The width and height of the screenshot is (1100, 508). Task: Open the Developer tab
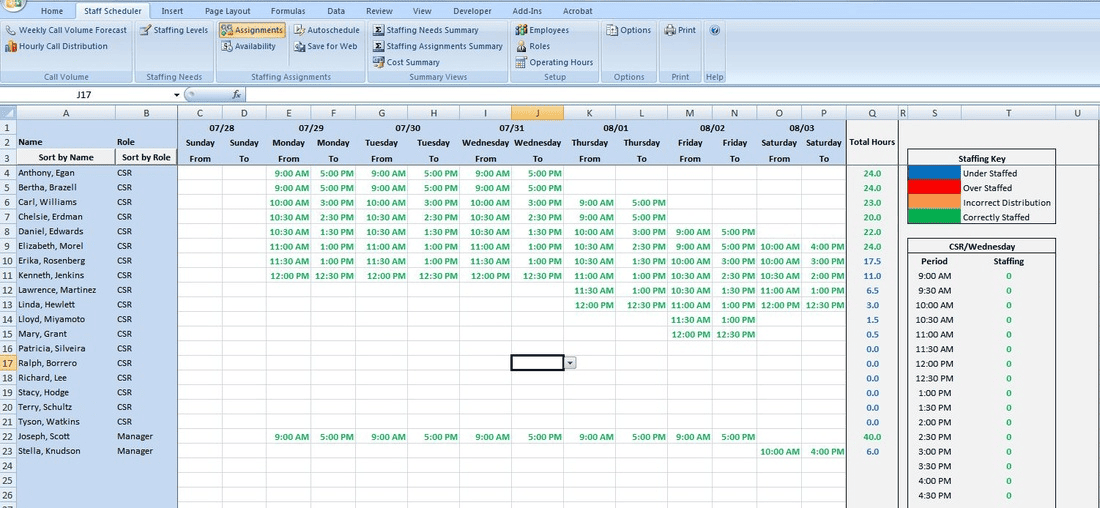tap(473, 11)
